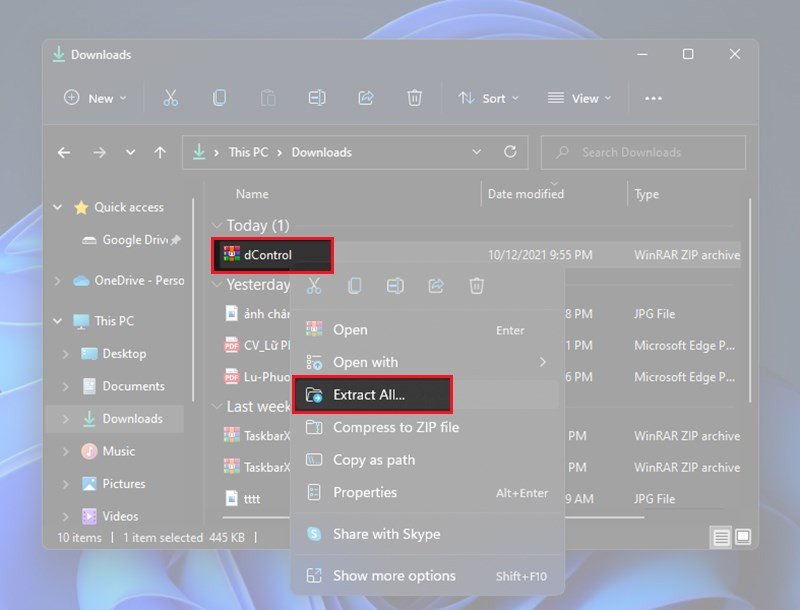
Task: Click the Back navigation button
Action: point(64,152)
